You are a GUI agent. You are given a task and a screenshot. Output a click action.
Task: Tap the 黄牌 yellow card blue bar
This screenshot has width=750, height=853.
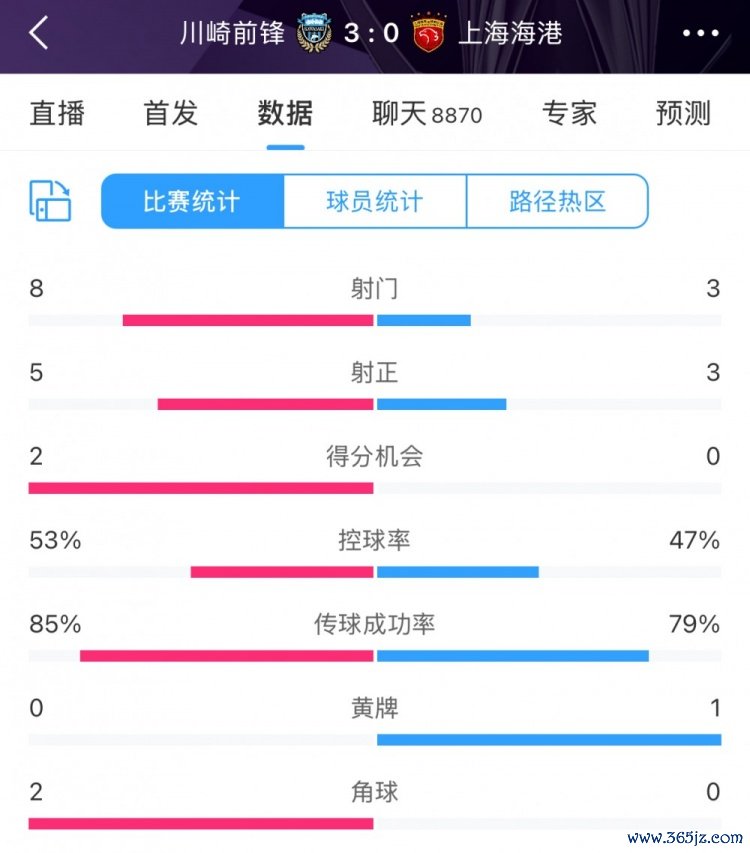549,740
